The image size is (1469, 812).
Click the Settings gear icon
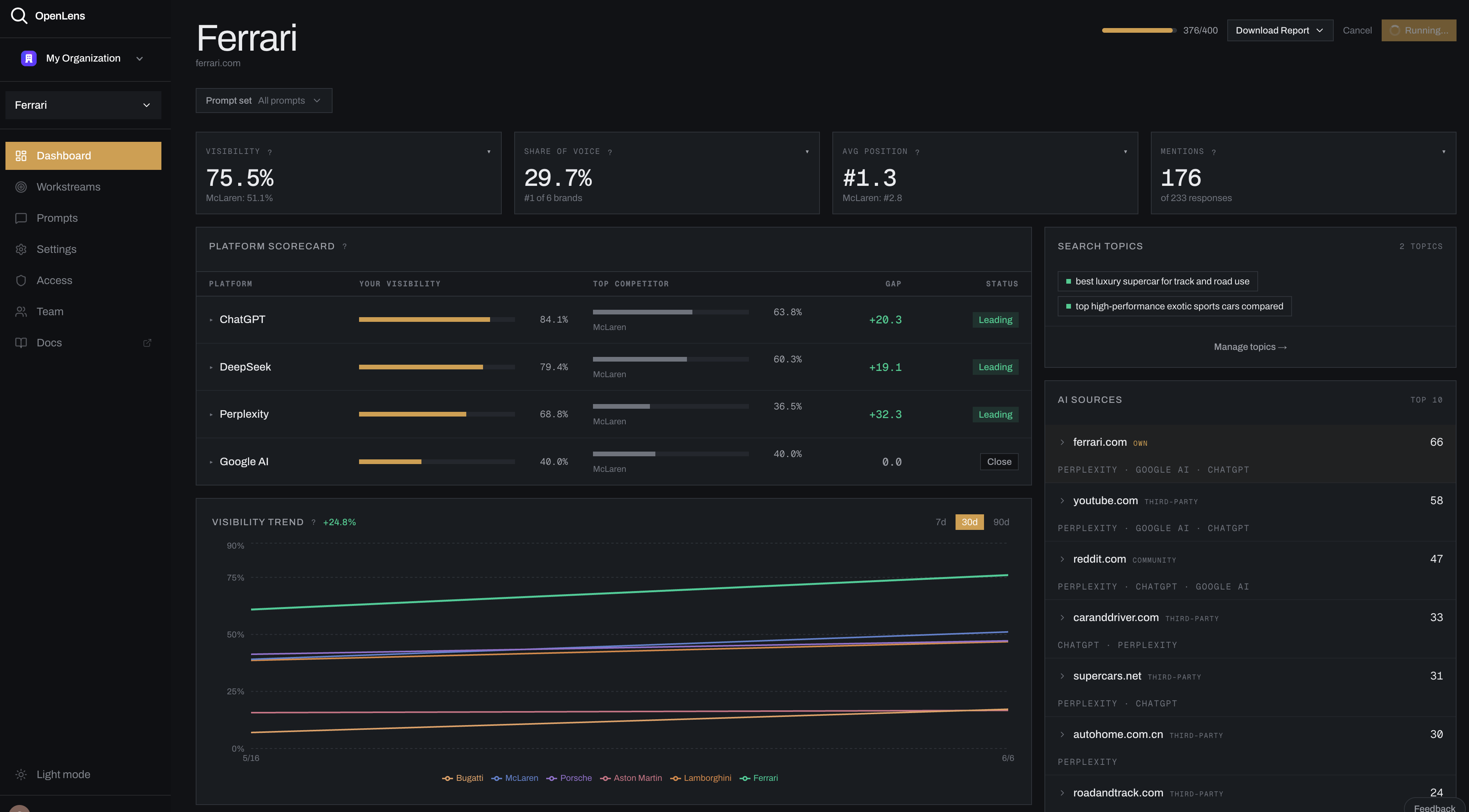pos(21,249)
